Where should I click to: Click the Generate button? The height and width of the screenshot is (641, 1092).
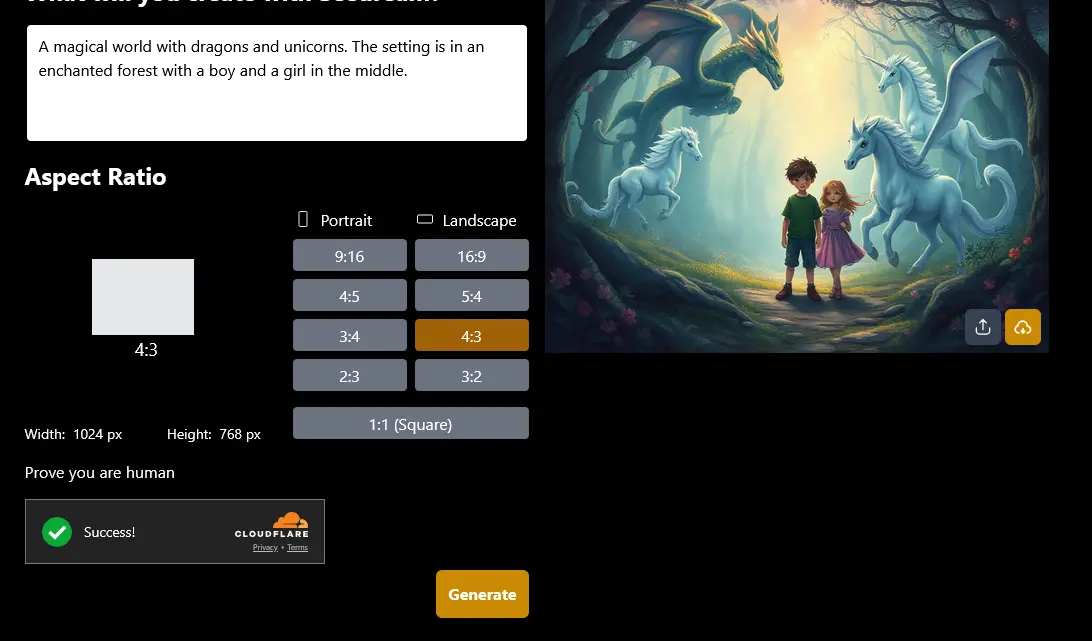tap(482, 594)
